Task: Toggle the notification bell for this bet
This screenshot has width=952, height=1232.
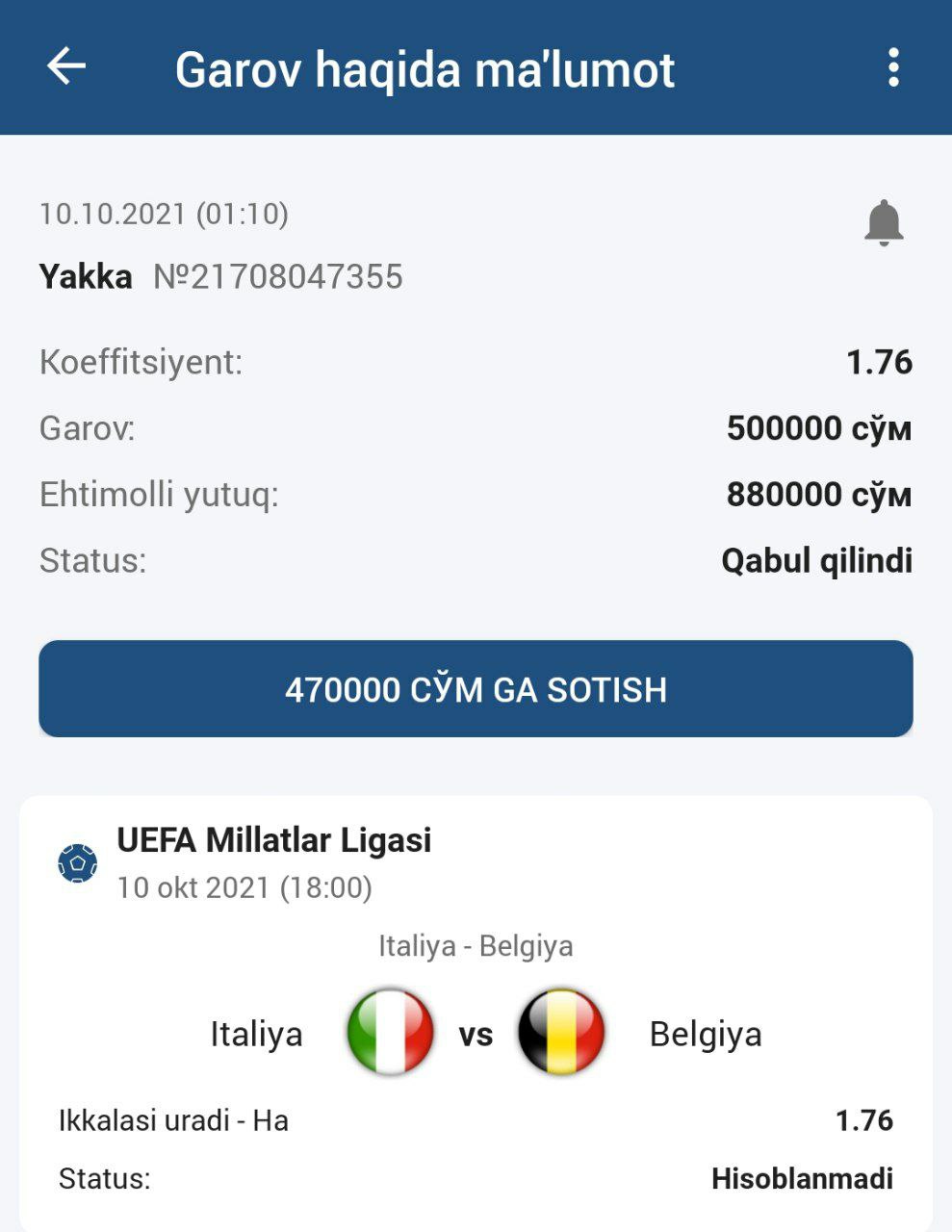Action: tap(883, 223)
